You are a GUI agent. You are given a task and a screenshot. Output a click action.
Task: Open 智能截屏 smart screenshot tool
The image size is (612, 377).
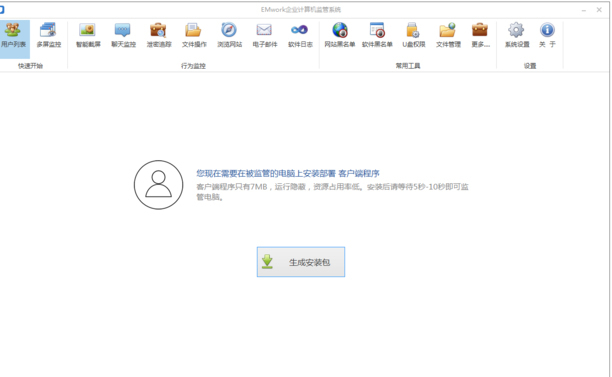(x=88, y=36)
